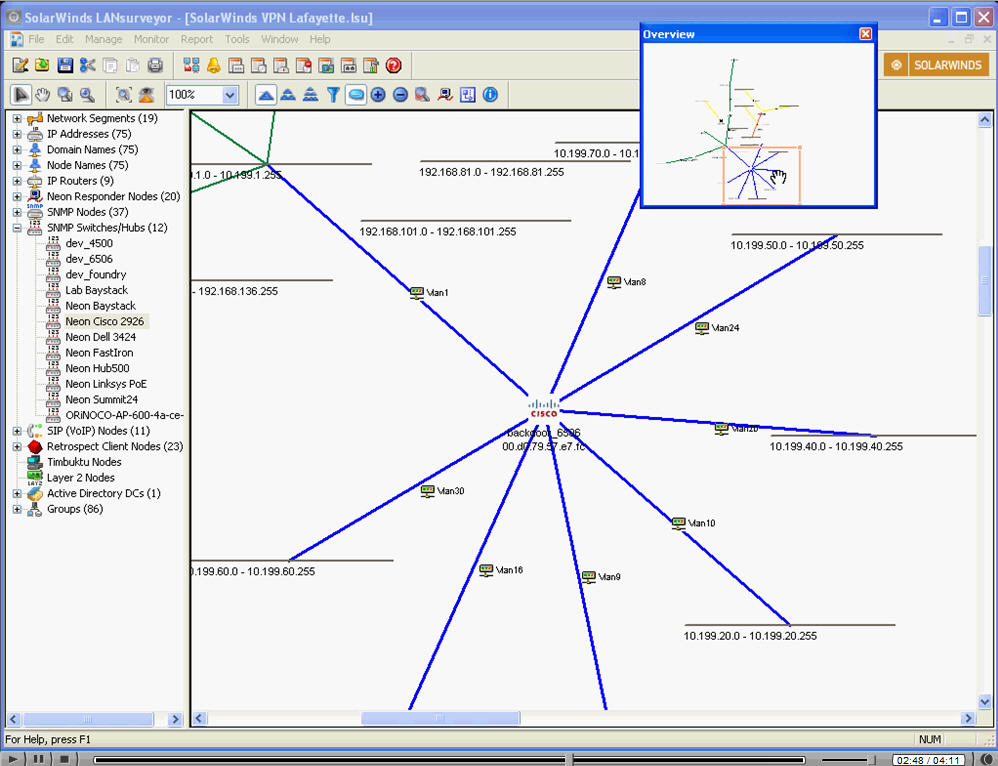Image resolution: width=998 pixels, height=766 pixels.
Task: Click the 10.199.20.0 - 10.199.20.255 segment label
Action: click(750, 636)
